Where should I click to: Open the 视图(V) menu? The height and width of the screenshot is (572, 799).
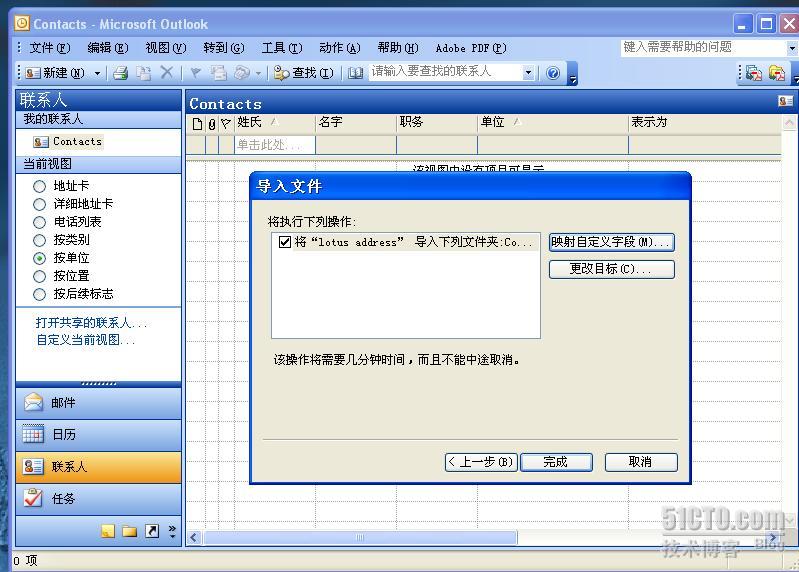coord(166,48)
